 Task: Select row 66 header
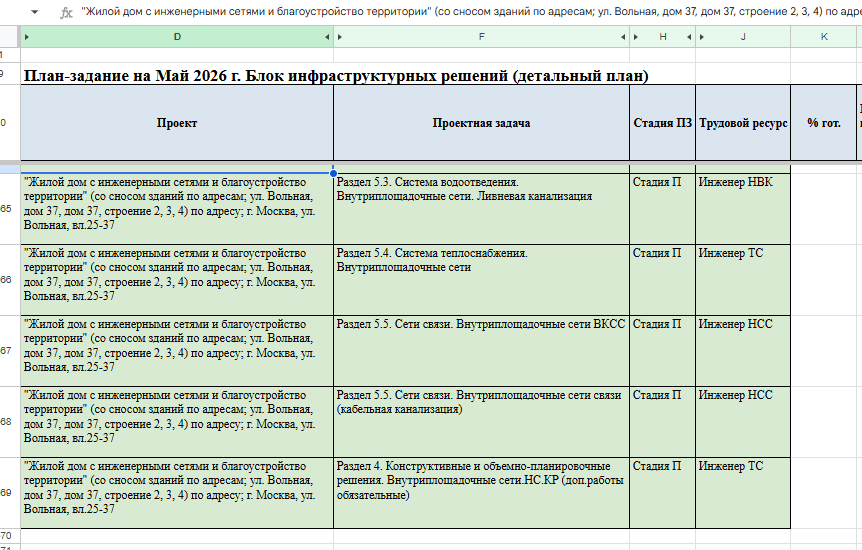click(x=10, y=280)
